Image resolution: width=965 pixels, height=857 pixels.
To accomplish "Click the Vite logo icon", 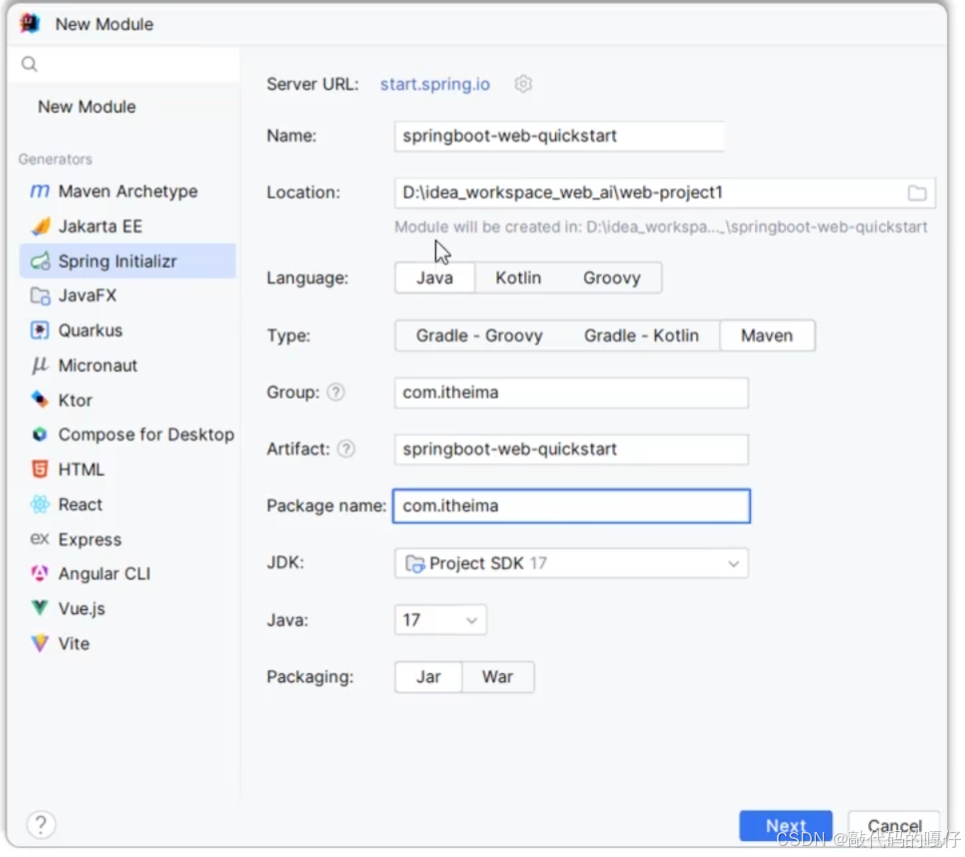I will pos(40,644).
